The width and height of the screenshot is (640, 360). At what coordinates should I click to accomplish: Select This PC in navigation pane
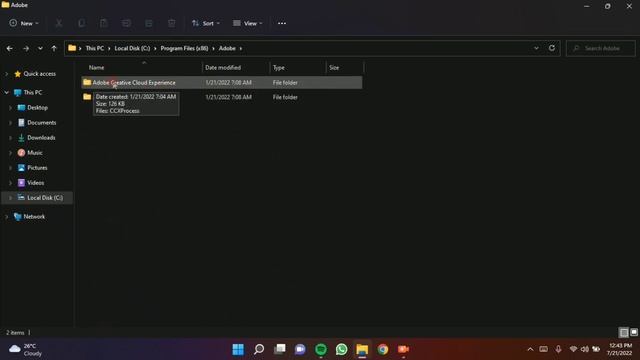coord(33,93)
